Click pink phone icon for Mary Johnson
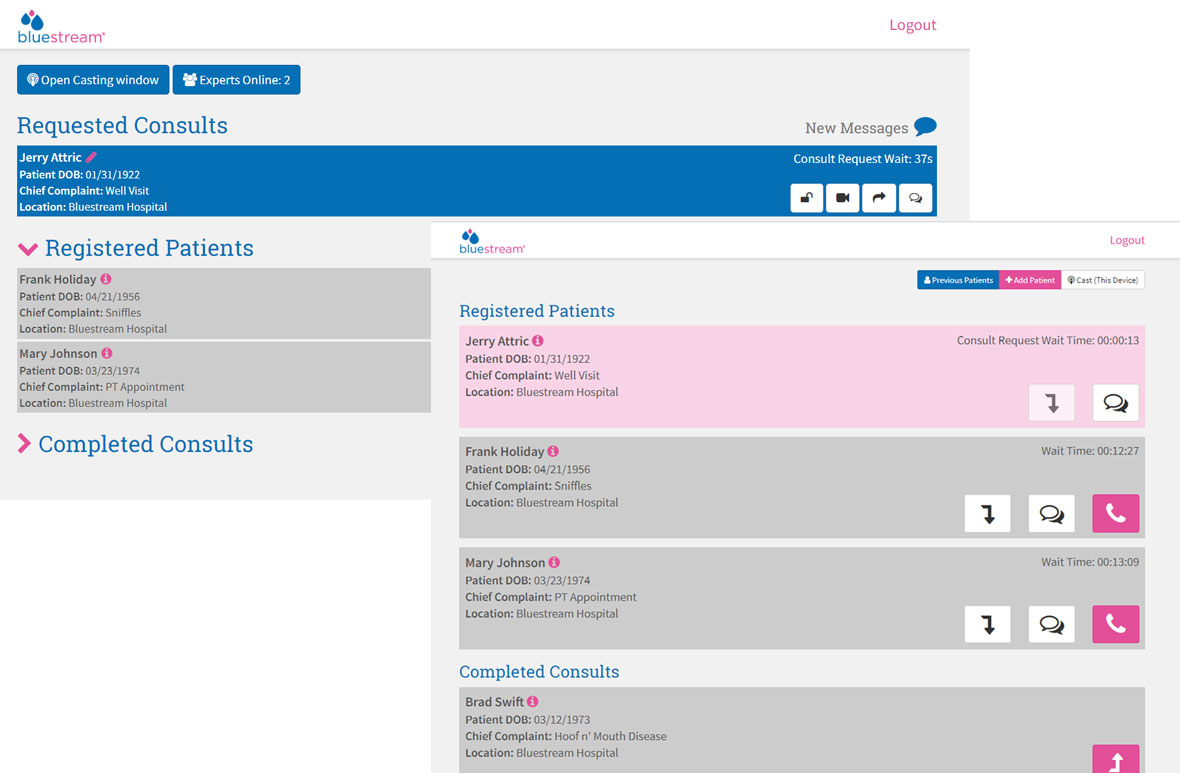The width and height of the screenshot is (1180, 773). click(1115, 625)
